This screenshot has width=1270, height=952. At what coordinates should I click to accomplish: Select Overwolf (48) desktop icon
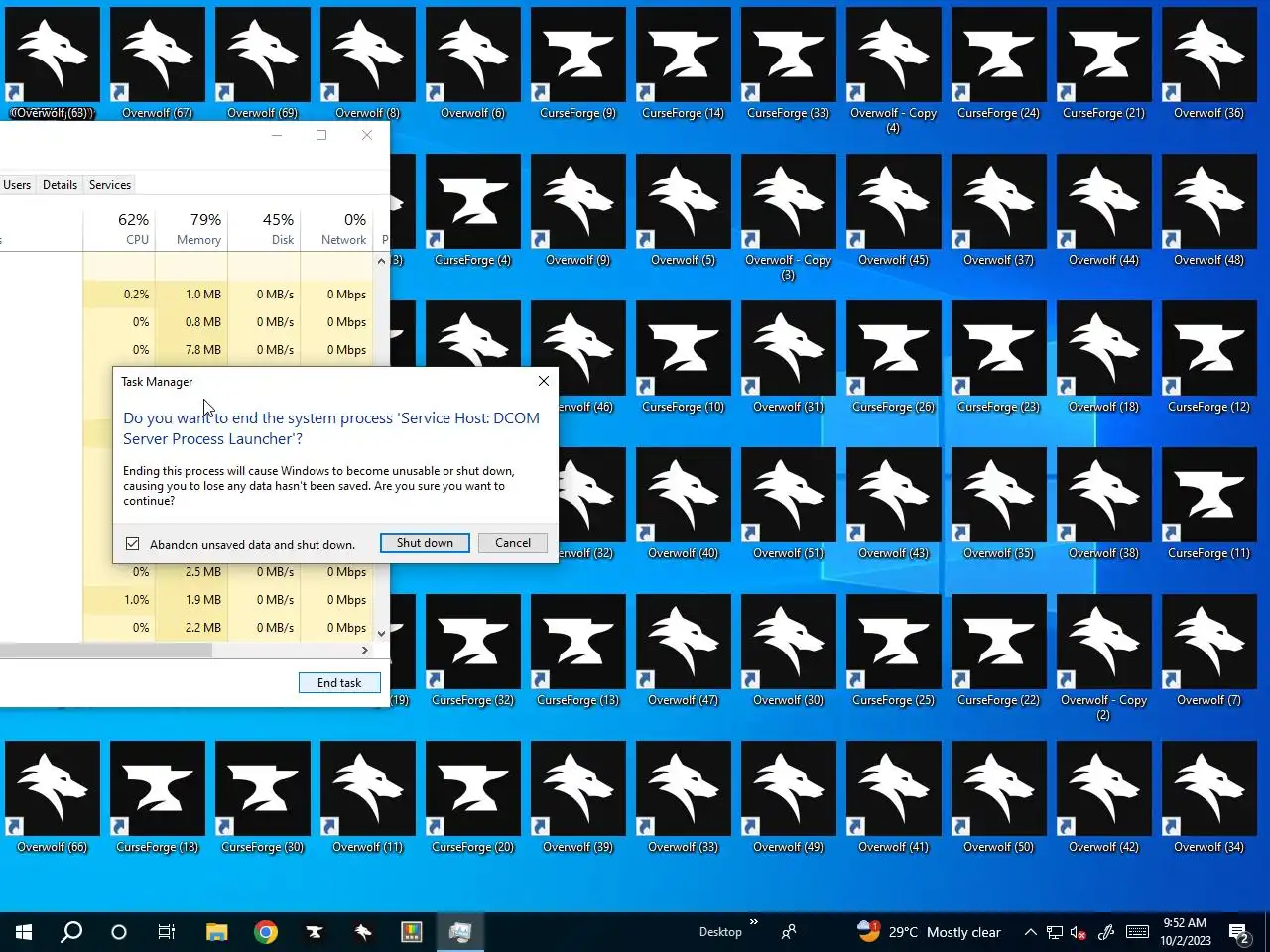1209,211
